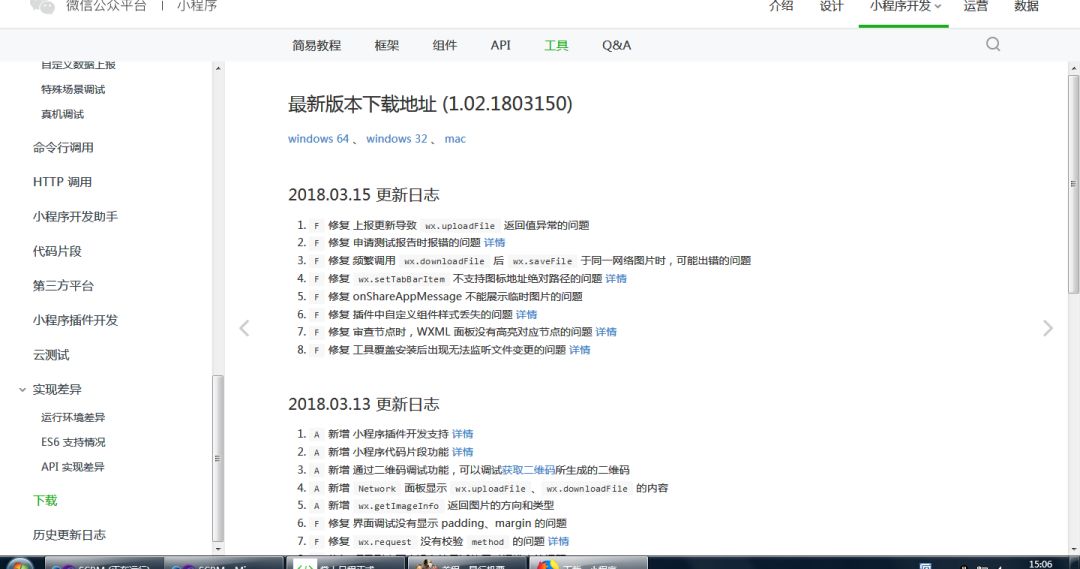Open 详情 link for 小程序代码片段功能
This screenshot has height=569, width=1080.
tap(463, 452)
